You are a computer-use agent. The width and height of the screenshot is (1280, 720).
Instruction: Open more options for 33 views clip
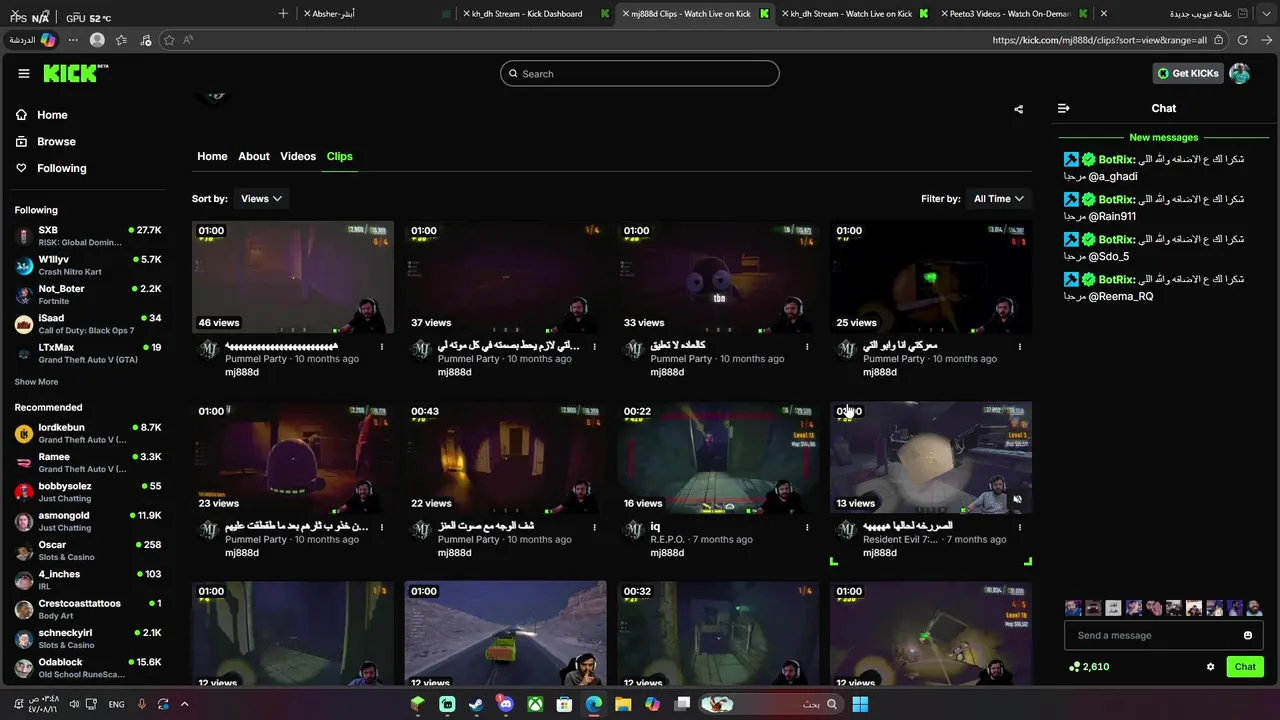[x=807, y=347]
